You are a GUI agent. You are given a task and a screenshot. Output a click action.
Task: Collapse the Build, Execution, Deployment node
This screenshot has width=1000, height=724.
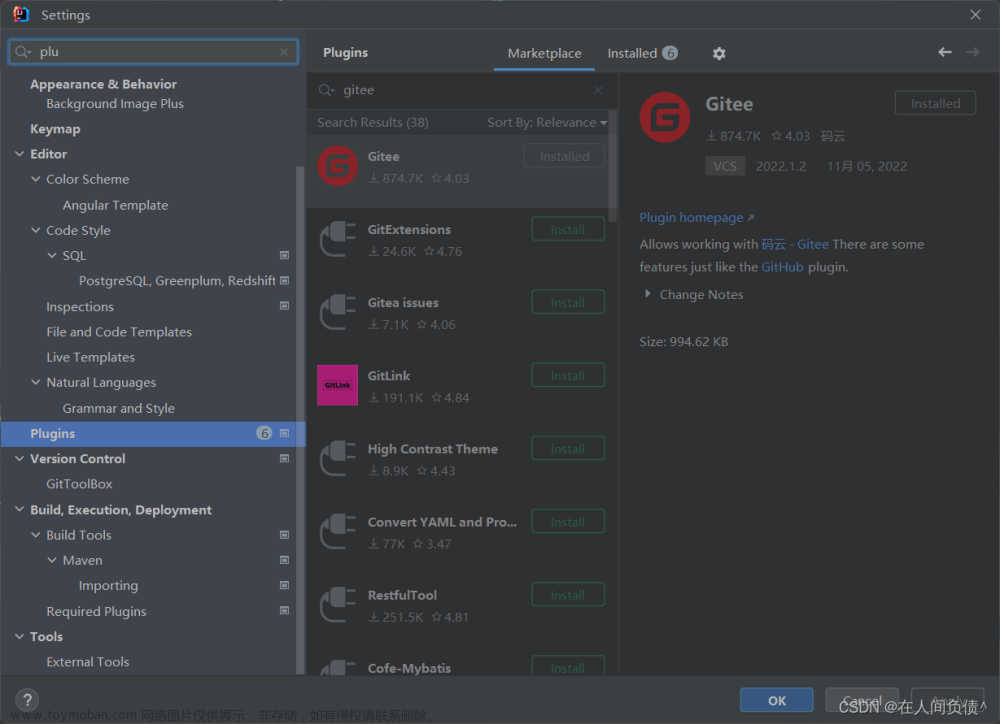click(x=20, y=509)
